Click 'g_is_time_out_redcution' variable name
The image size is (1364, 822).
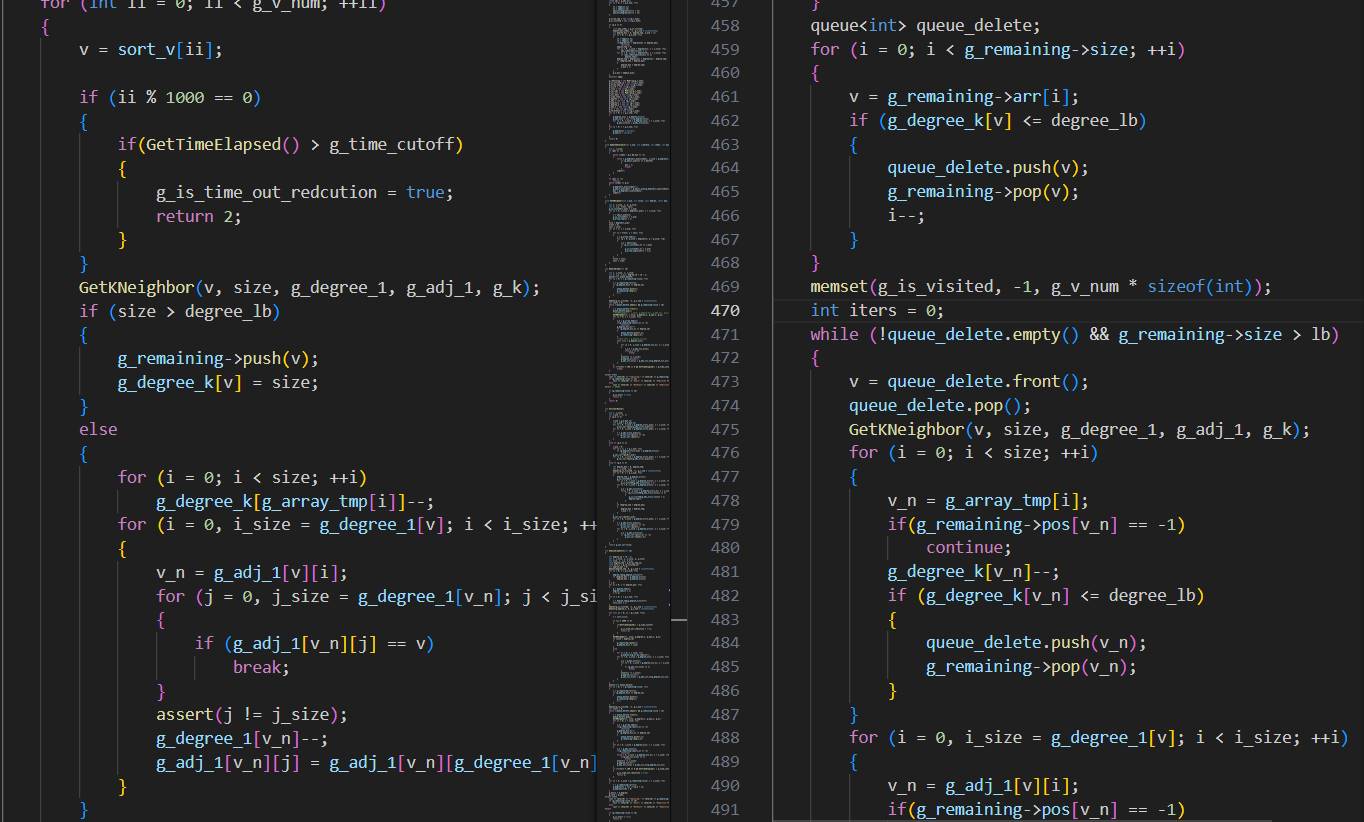[266, 192]
